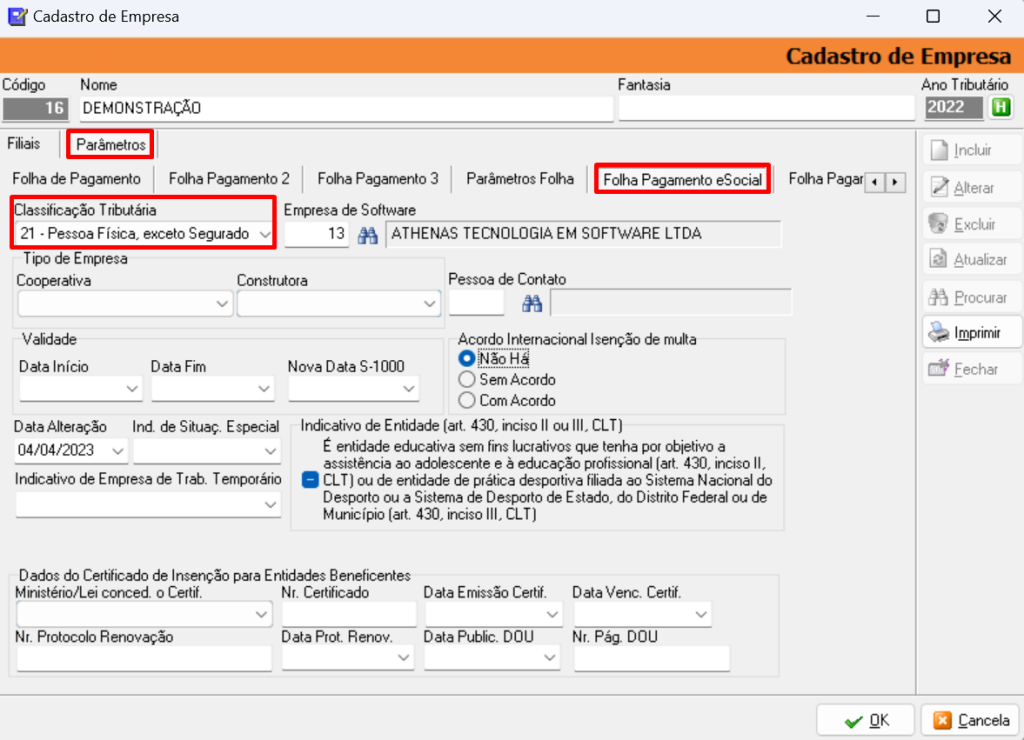Open the Cooperativa dropdown
The width and height of the screenshot is (1024, 740).
pos(222,304)
